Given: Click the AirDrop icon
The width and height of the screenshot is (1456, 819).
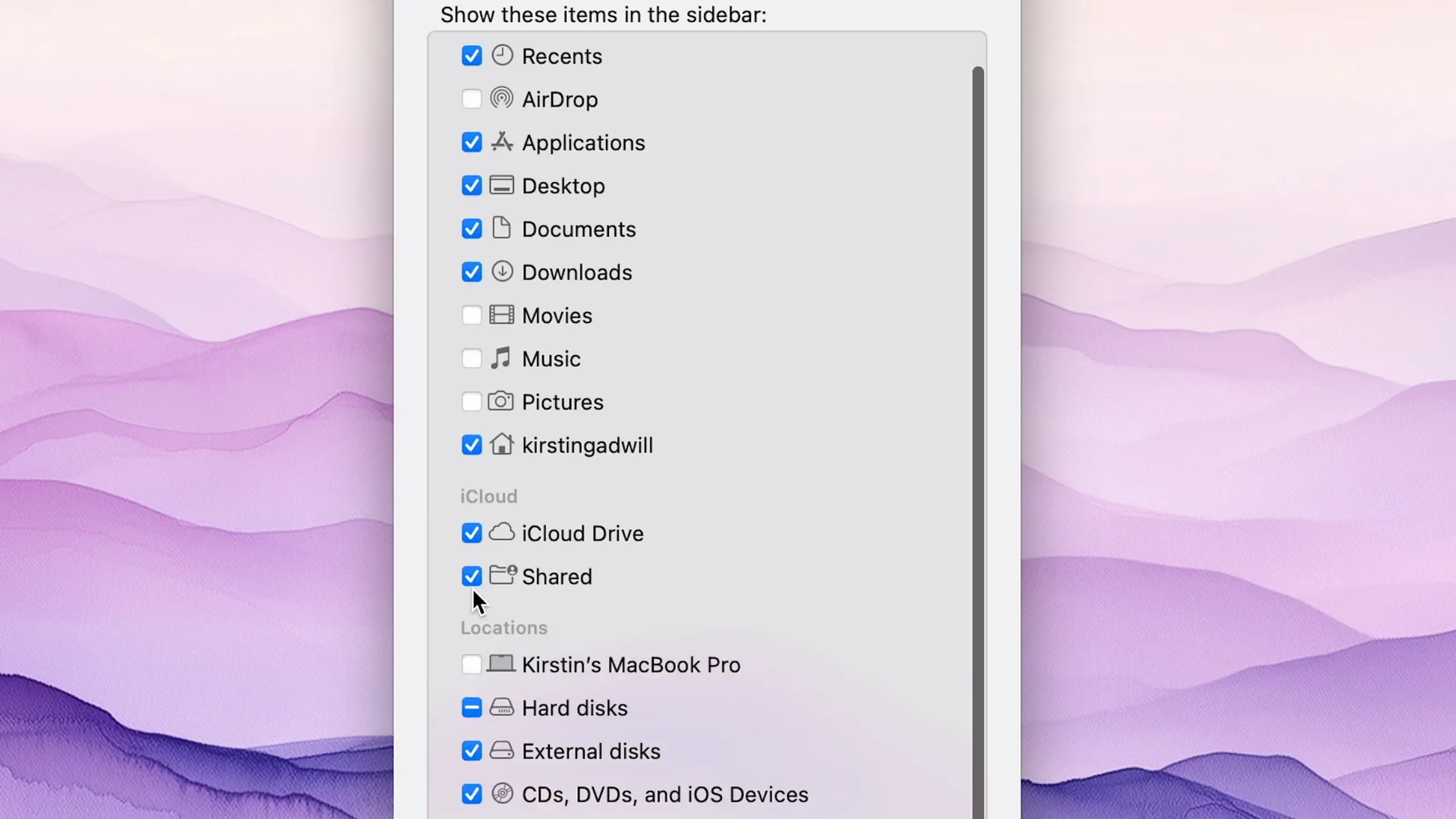Looking at the screenshot, I should (502, 99).
